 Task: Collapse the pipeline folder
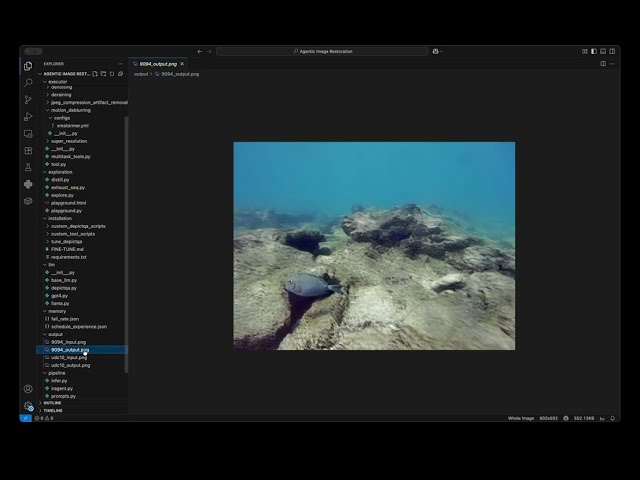[x=56, y=373]
